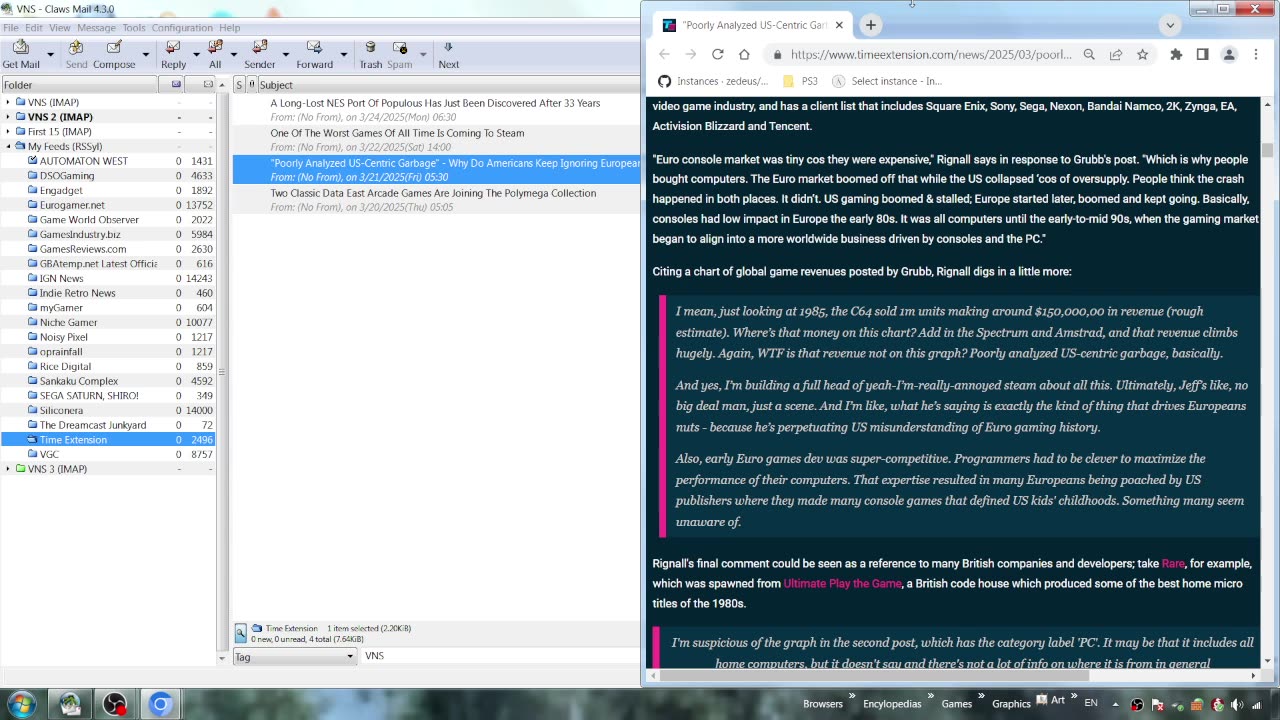This screenshot has width=1280, height=720.
Task: Click the Spam toolbar icon
Action: pos(400,47)
